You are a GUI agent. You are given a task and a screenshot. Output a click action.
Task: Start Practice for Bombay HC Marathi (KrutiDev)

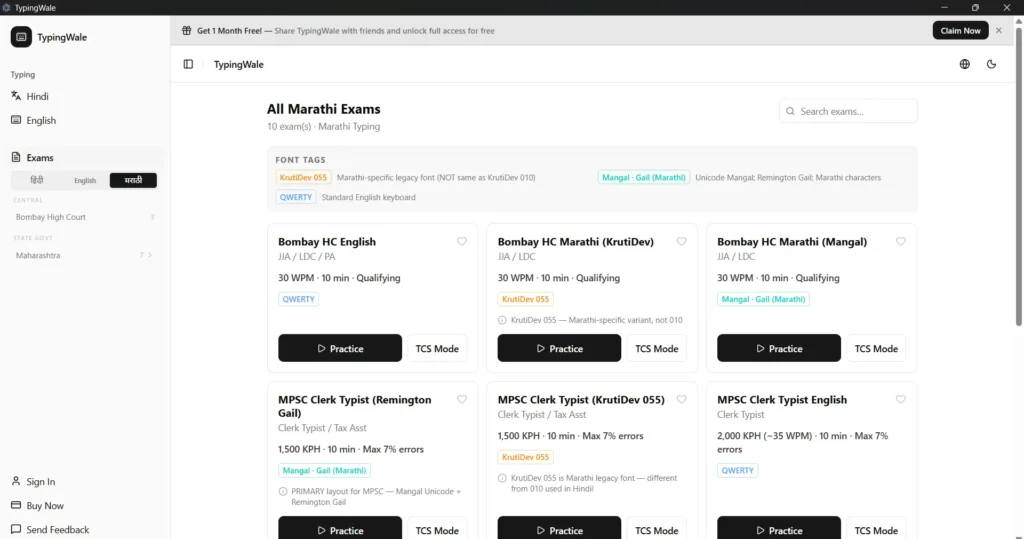point(559,348)
